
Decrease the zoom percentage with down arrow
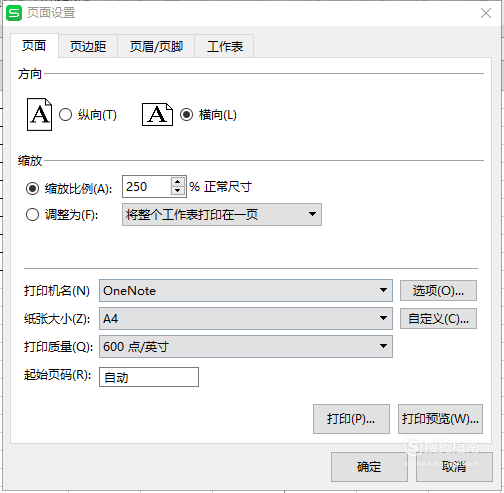click(178, 191)
